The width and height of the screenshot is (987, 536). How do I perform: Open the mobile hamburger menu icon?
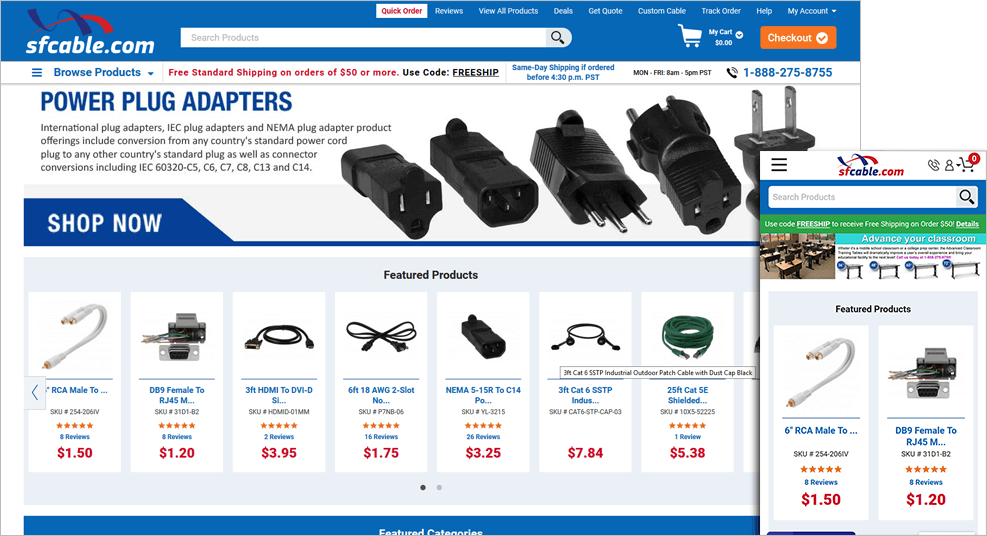[779, 165]
